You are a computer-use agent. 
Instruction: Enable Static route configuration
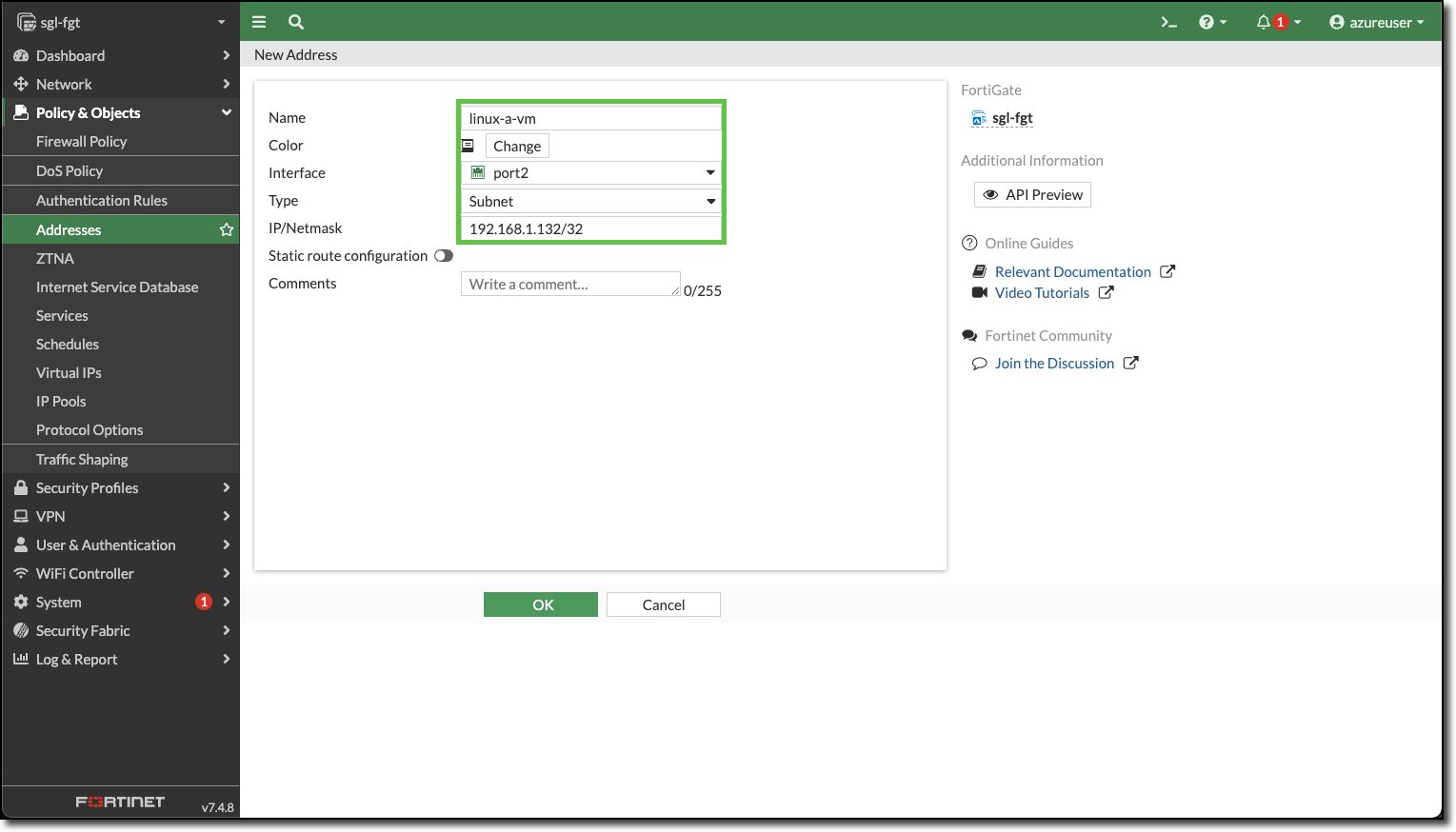click(442, 255)
